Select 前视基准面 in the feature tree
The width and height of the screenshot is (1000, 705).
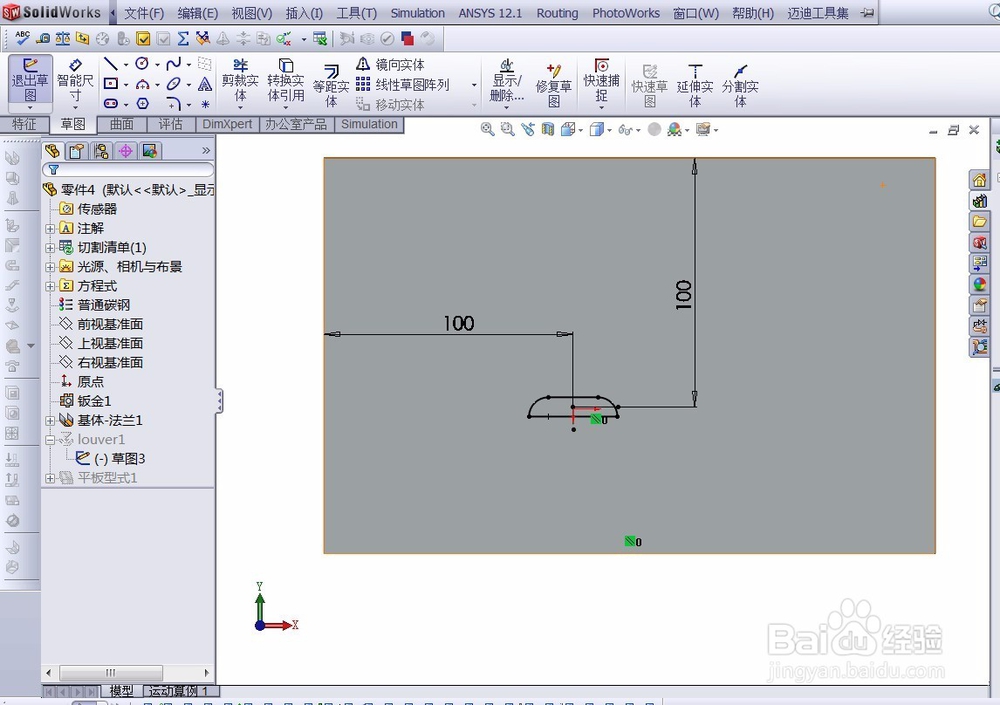click(x=101, y=324)
